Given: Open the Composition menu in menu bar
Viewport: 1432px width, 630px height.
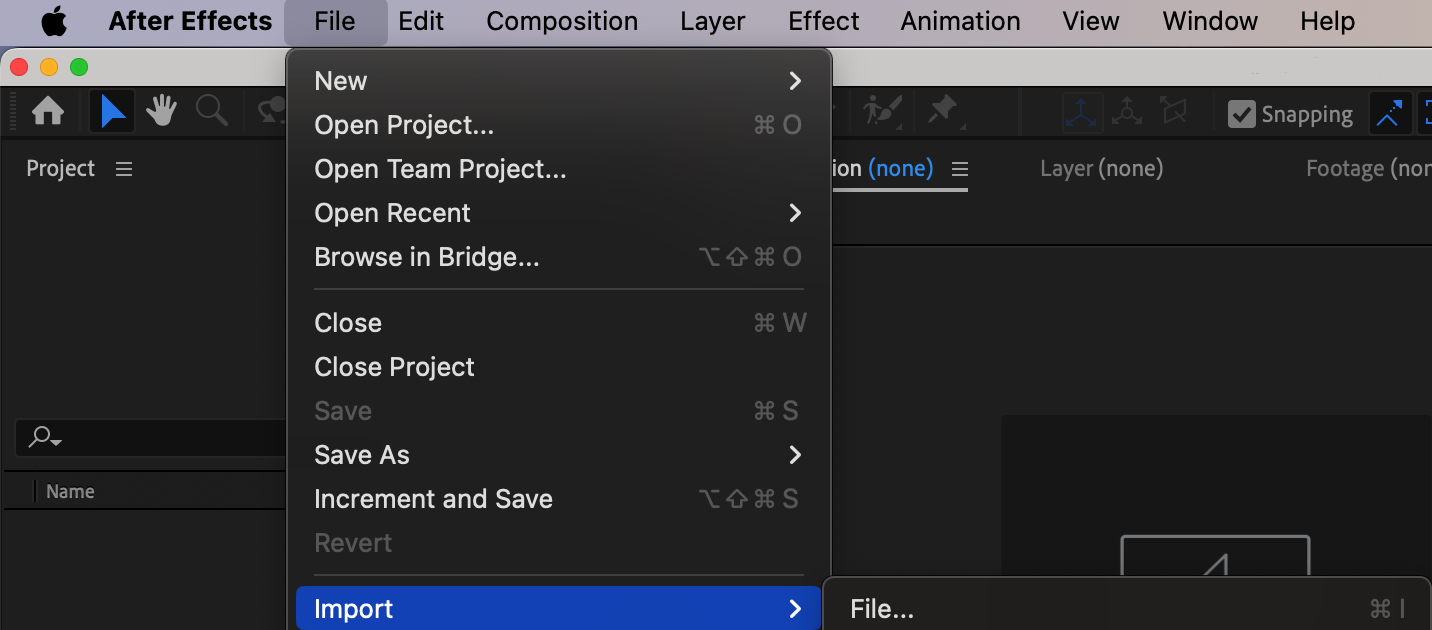Looking at the screenshot, I should click(x=562, y=21).
